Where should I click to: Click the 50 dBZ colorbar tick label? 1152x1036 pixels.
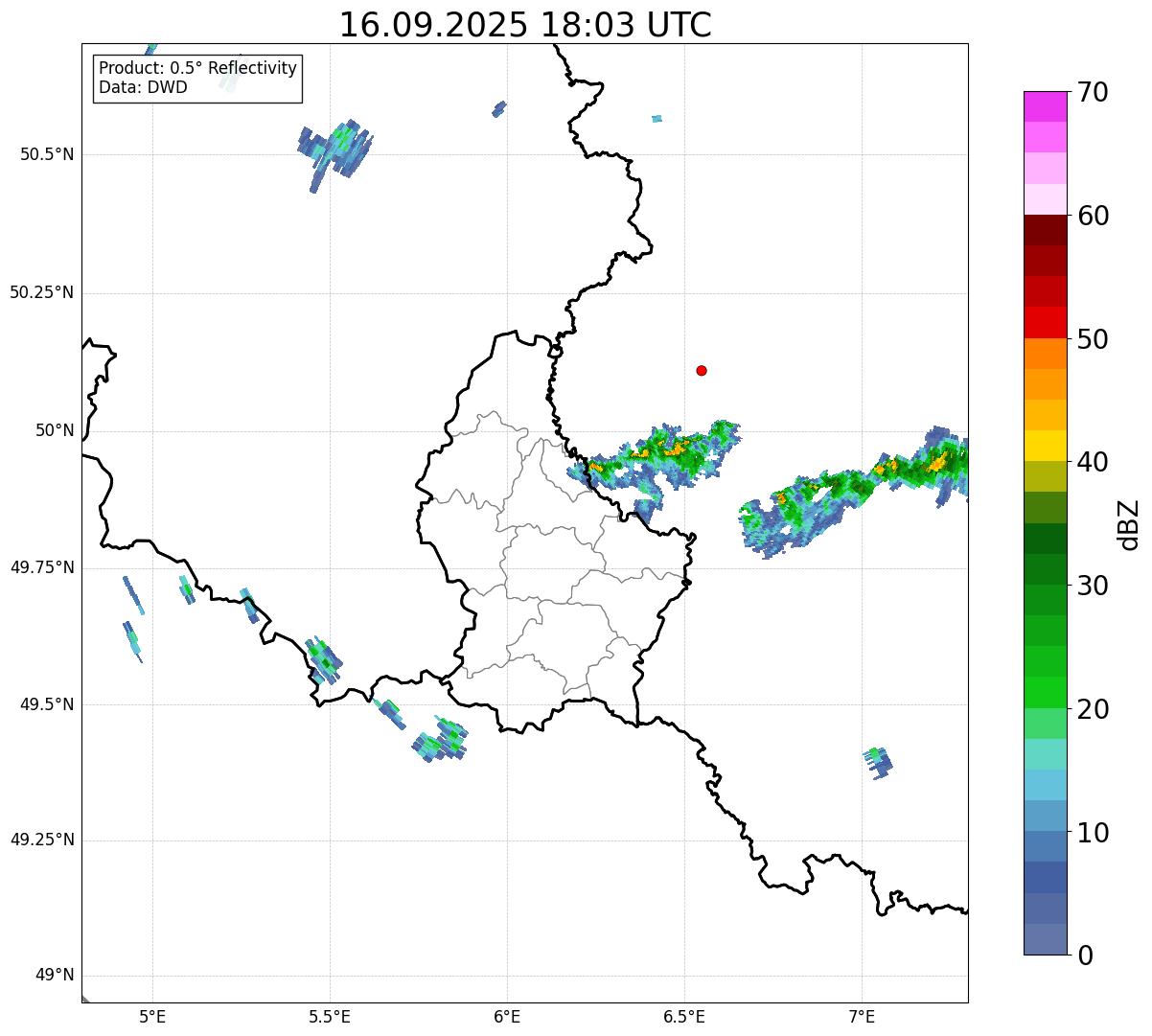pos(1093,339)
